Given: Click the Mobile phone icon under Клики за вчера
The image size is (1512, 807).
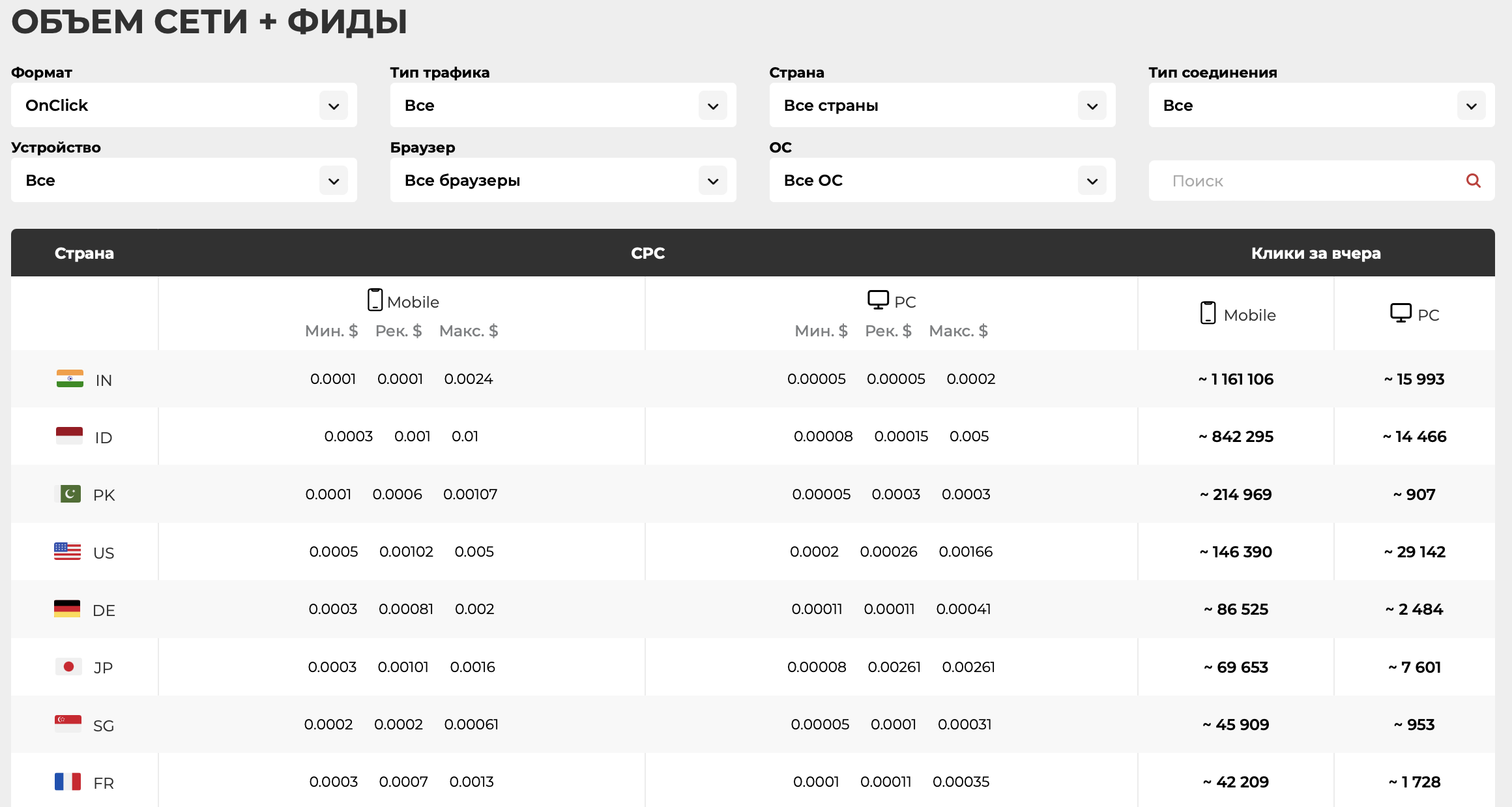Looking at the screenshot, I should (1208, 313).
